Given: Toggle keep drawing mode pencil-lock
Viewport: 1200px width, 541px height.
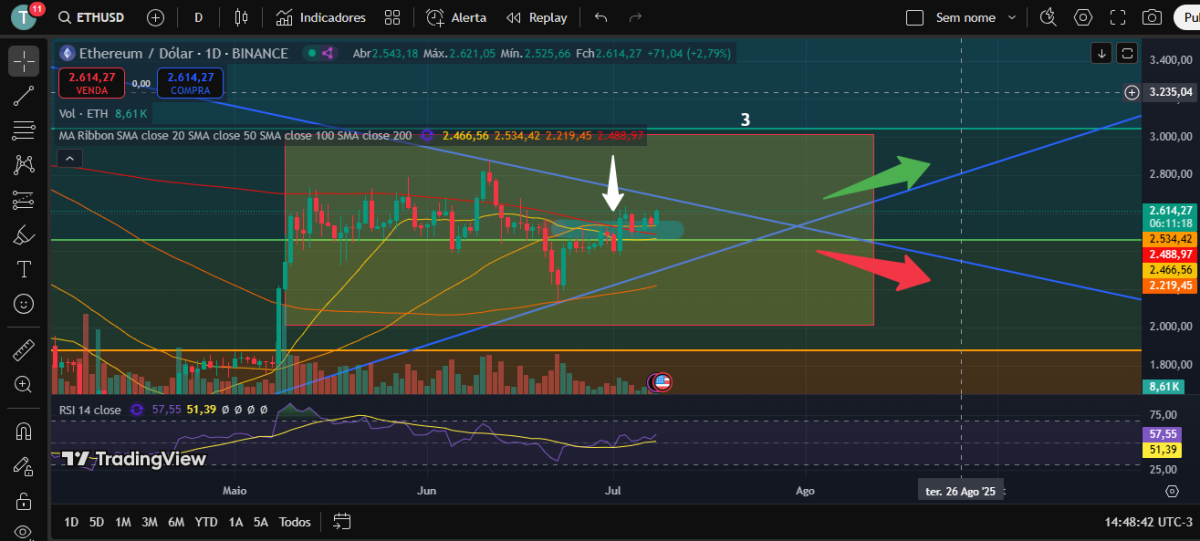Looking at the screenshot, I should (x=24, y=466).
